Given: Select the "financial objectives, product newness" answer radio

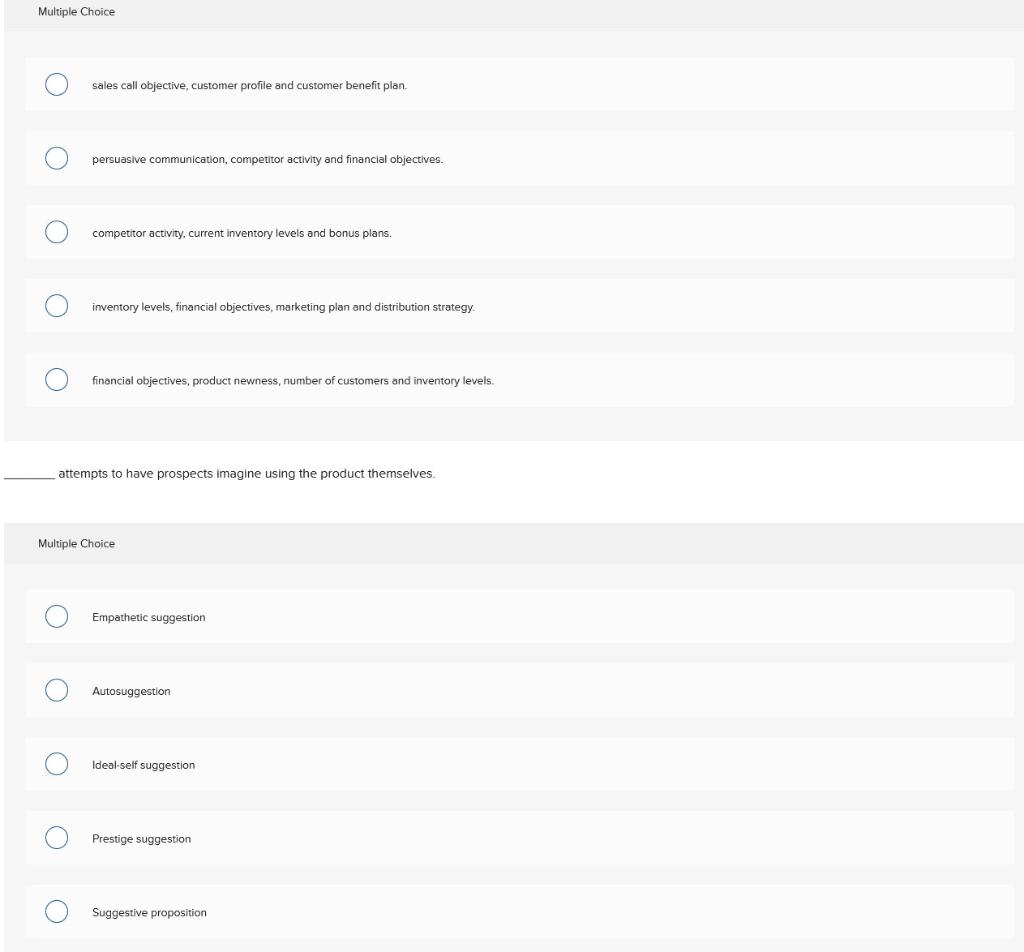Looking at the screenshot, I should coord(57,379).
